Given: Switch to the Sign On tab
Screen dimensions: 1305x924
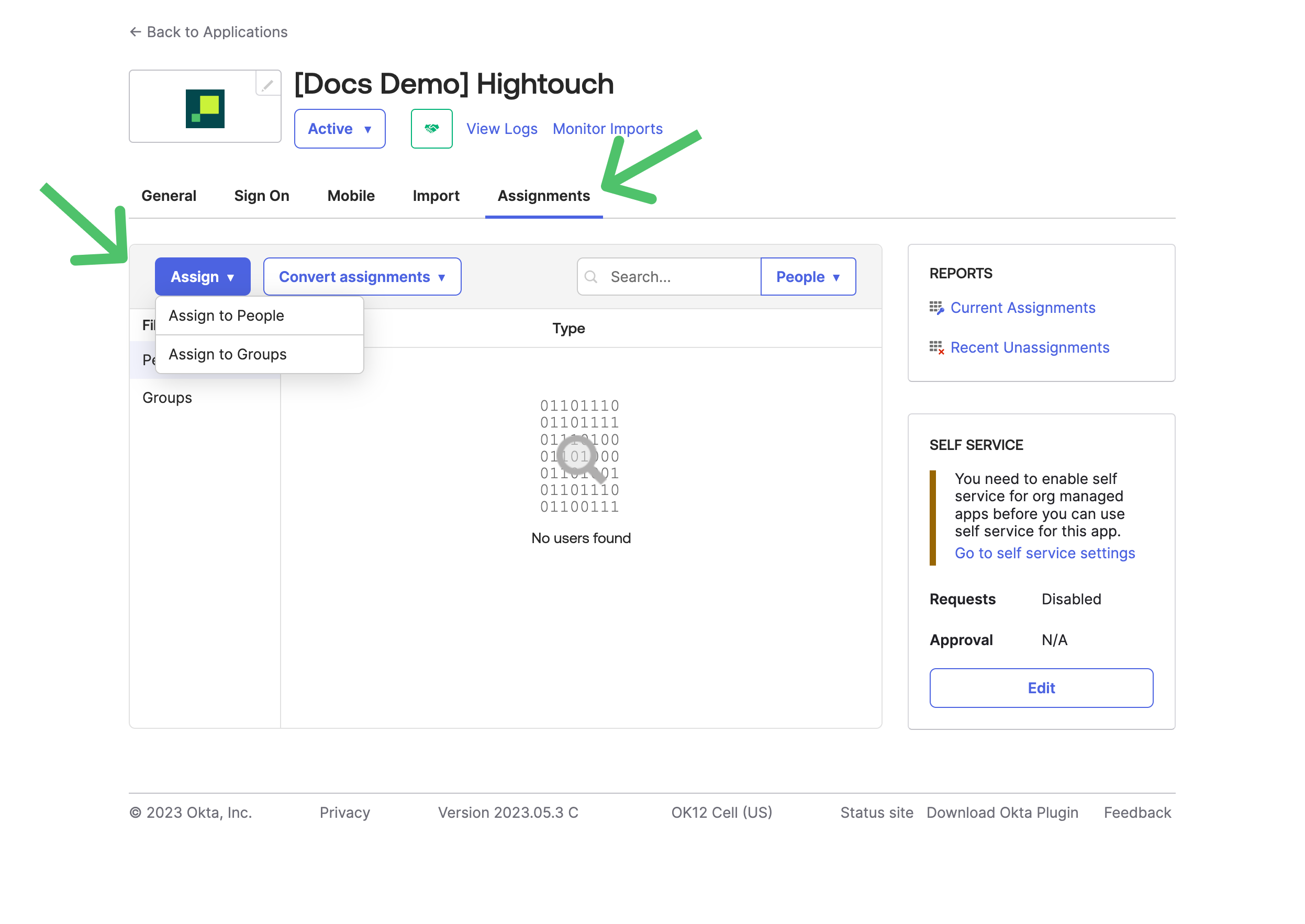Looking at the screenshot, I should tap(262, 196).
